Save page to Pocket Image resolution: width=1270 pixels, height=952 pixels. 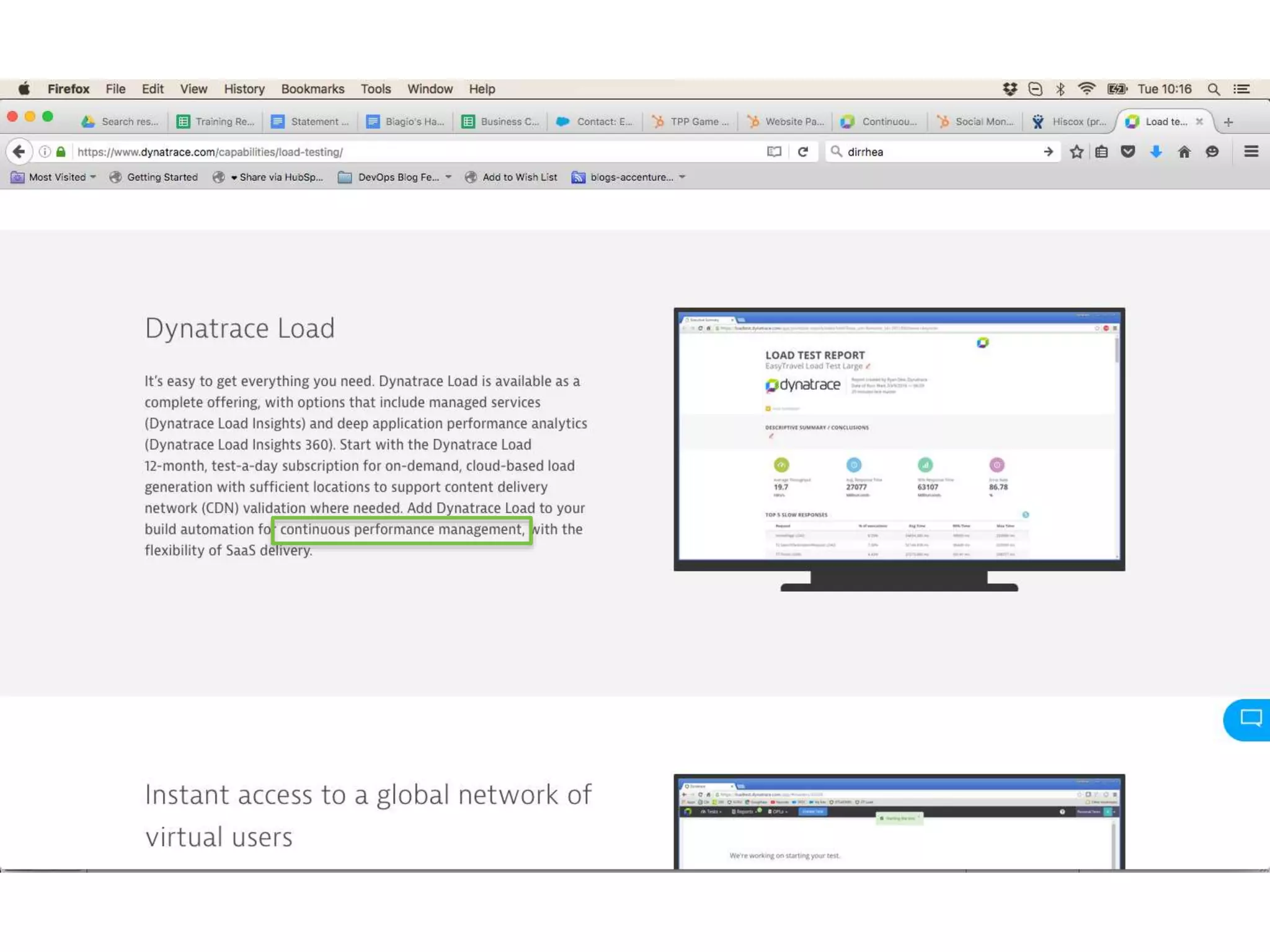click(x=1128, y=151)
